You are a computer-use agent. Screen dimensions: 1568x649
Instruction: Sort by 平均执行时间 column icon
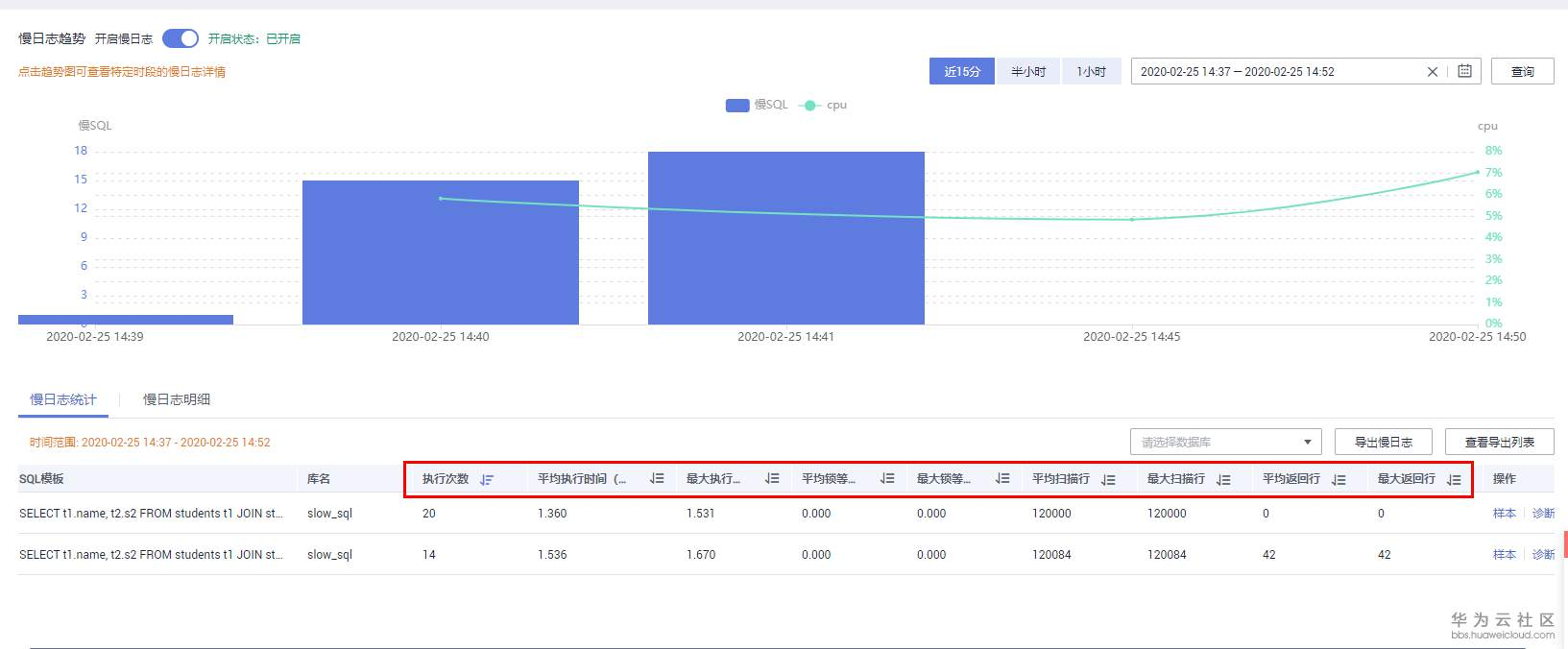coord(657,478)
